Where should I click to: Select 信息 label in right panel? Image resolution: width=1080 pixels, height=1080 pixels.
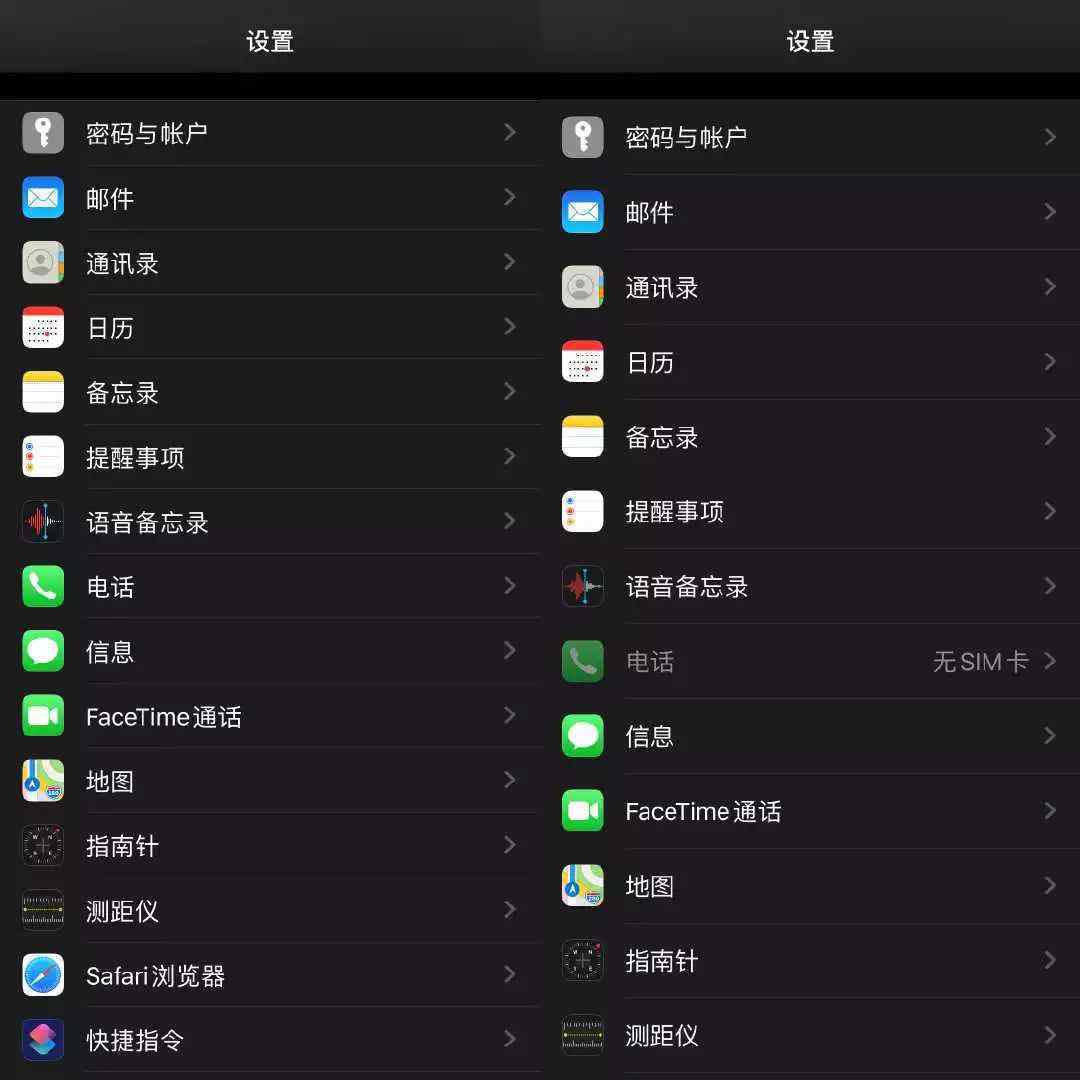(650, 736)
